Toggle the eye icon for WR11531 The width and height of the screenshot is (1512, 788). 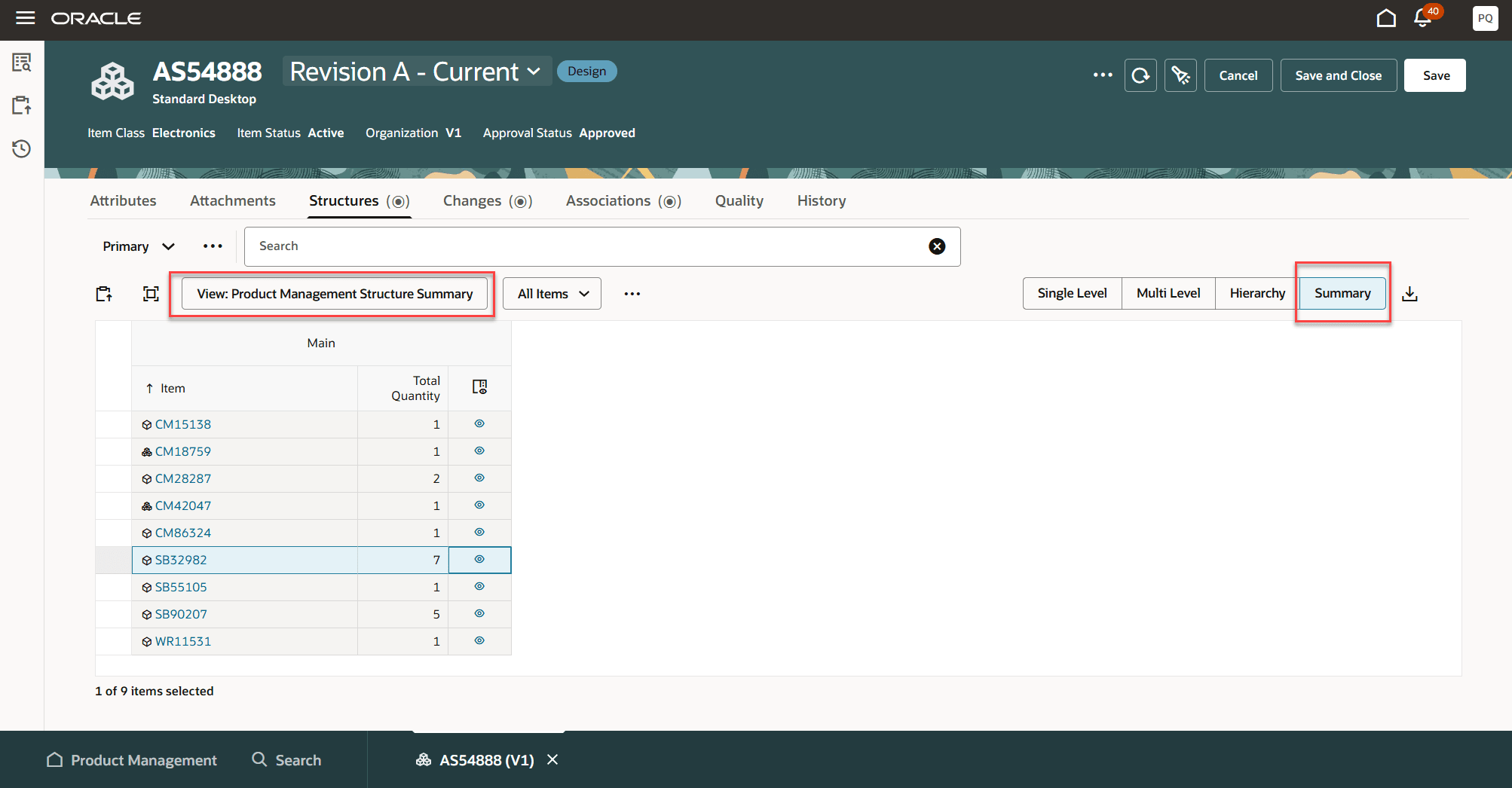point(479,640)
